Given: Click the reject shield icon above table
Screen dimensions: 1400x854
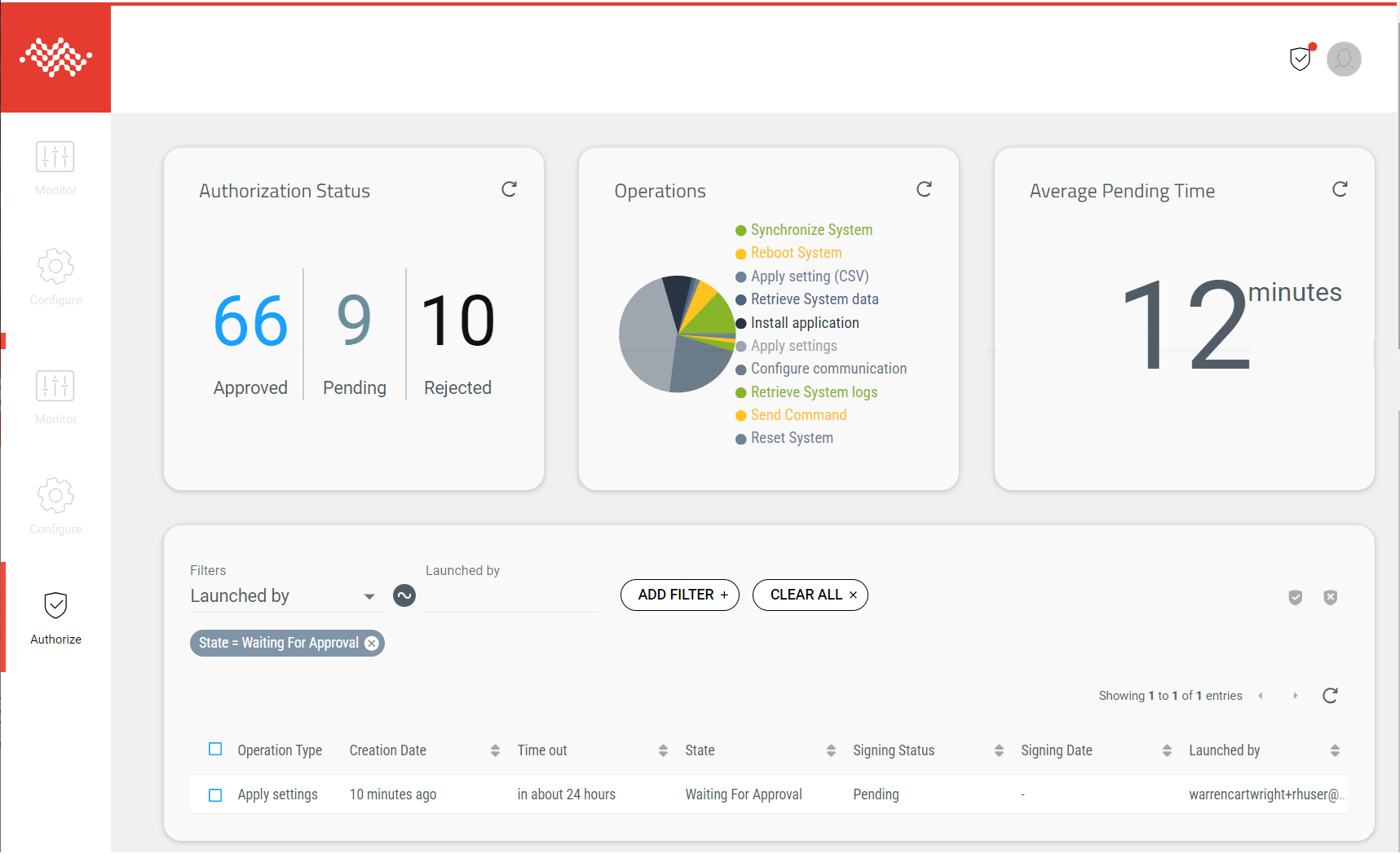Looking at the screenshot, I should coord(1330,597).
